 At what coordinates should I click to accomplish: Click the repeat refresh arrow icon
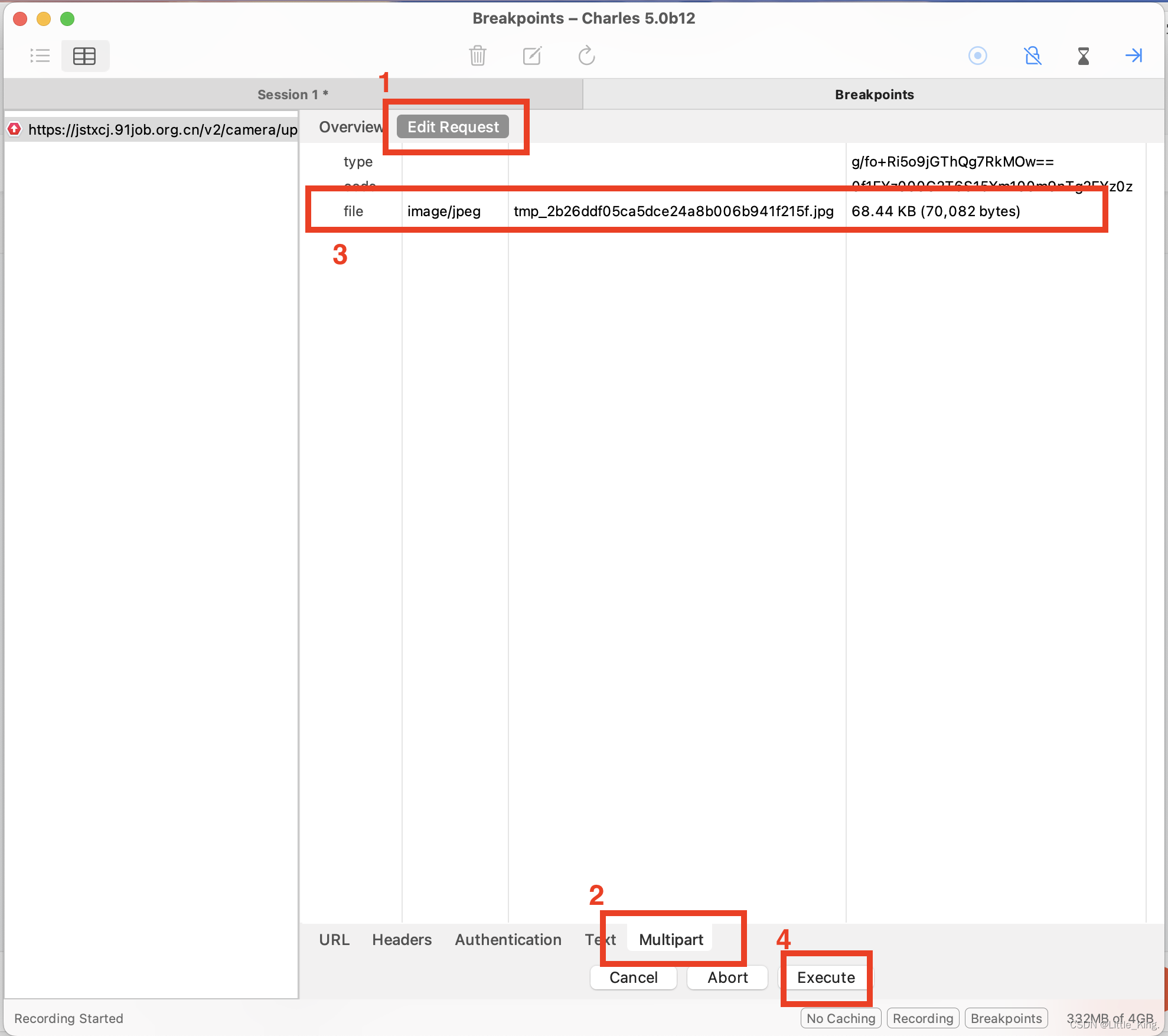point(586,56)
